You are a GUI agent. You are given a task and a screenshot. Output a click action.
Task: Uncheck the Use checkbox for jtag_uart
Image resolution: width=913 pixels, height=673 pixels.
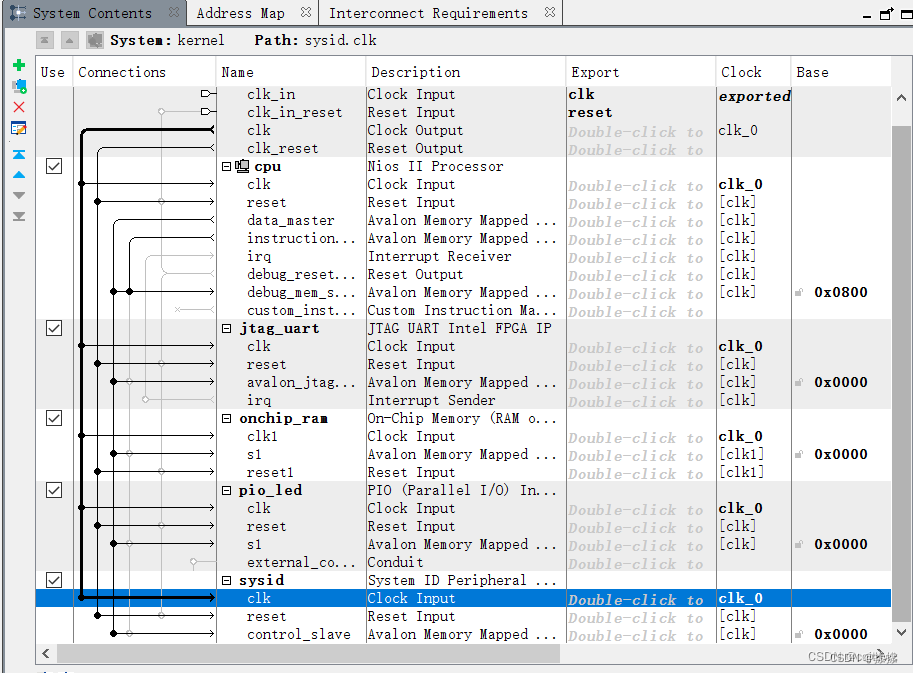pos(54,328)
